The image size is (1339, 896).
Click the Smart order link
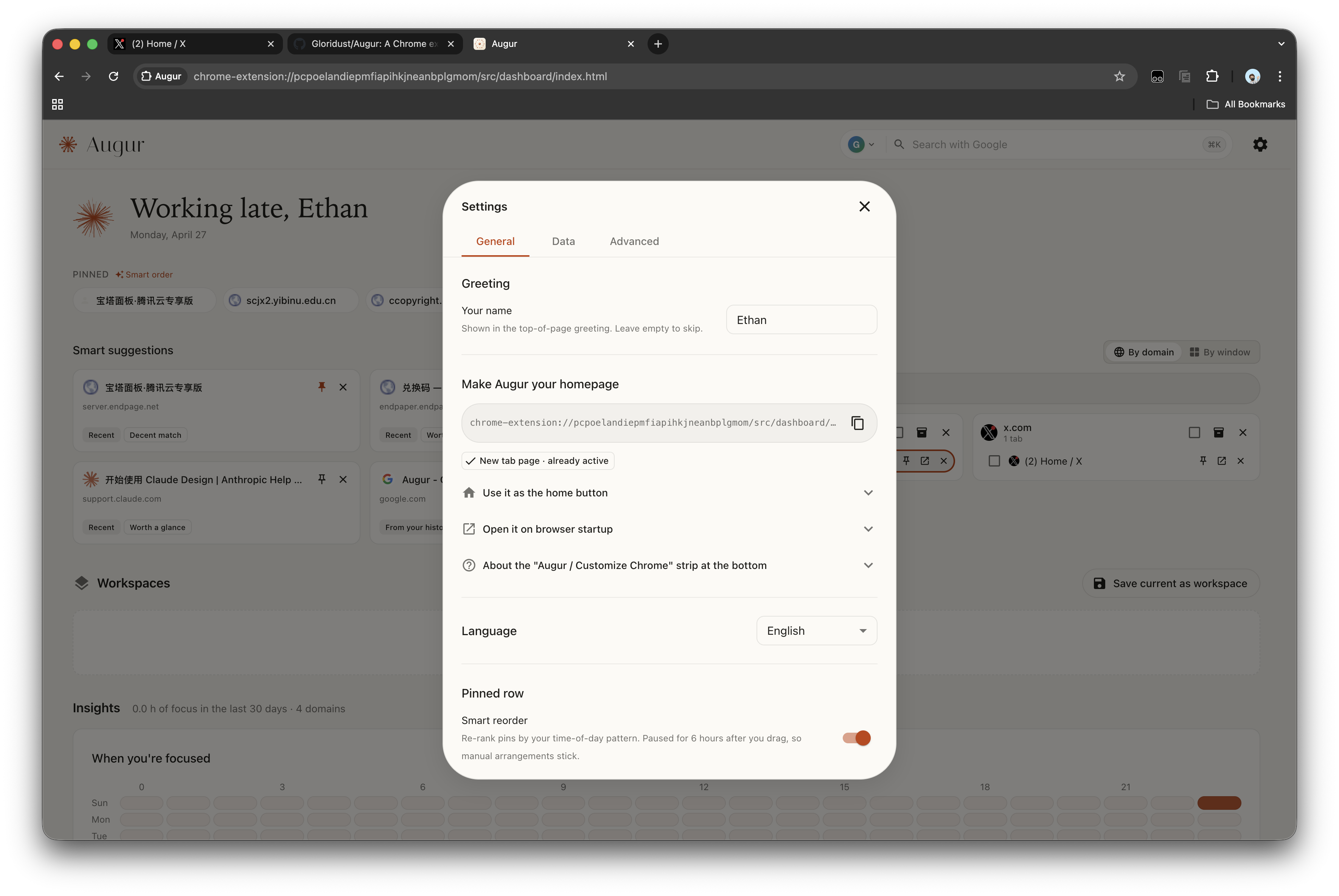tap(144, 274)
